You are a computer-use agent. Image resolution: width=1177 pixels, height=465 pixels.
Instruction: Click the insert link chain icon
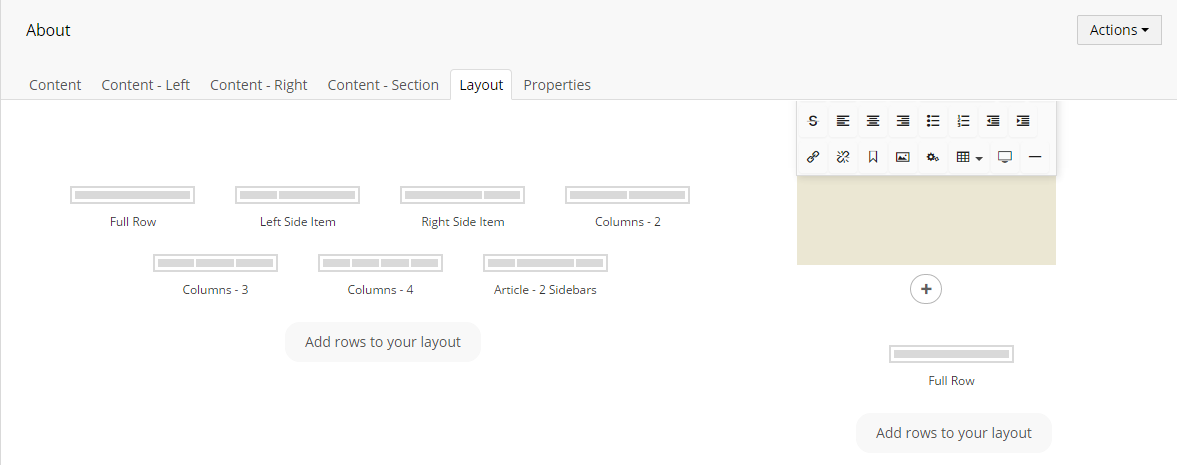[813, 157]
